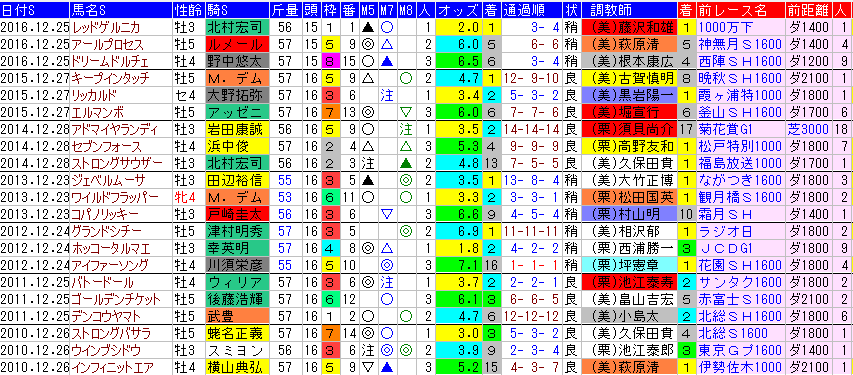Click the 通過順 column header
The height and width of the screenshot is (375, 853).
531,9
